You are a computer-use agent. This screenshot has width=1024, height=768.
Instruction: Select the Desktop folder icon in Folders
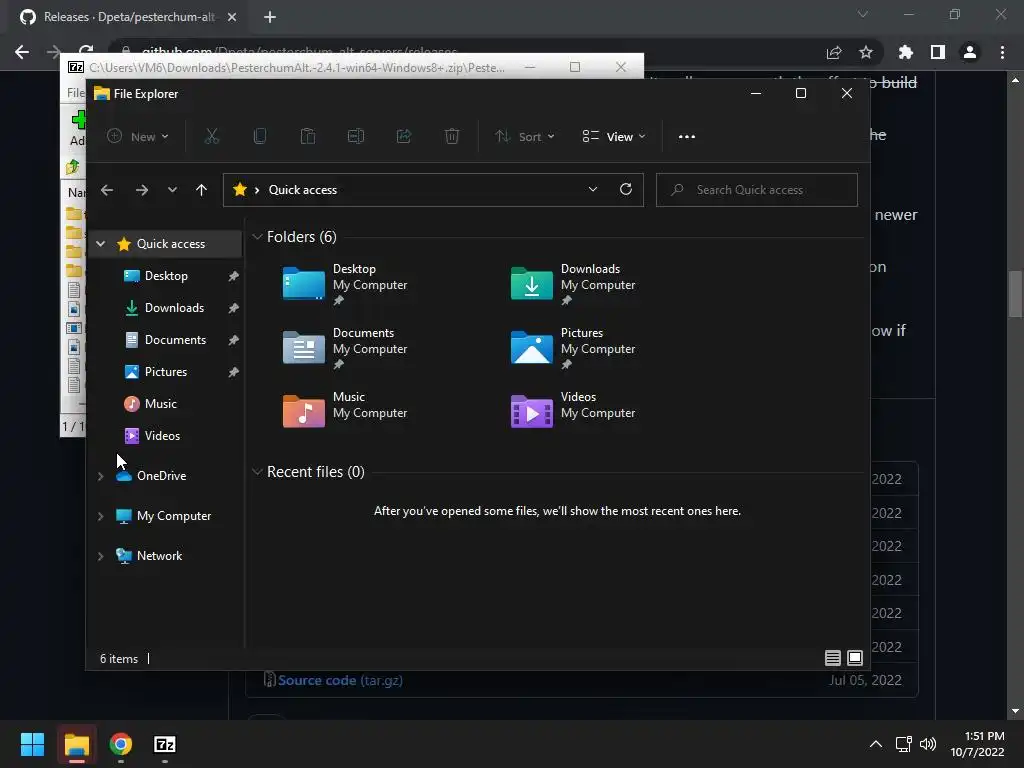pyautogui.click(x=304, y=283)
